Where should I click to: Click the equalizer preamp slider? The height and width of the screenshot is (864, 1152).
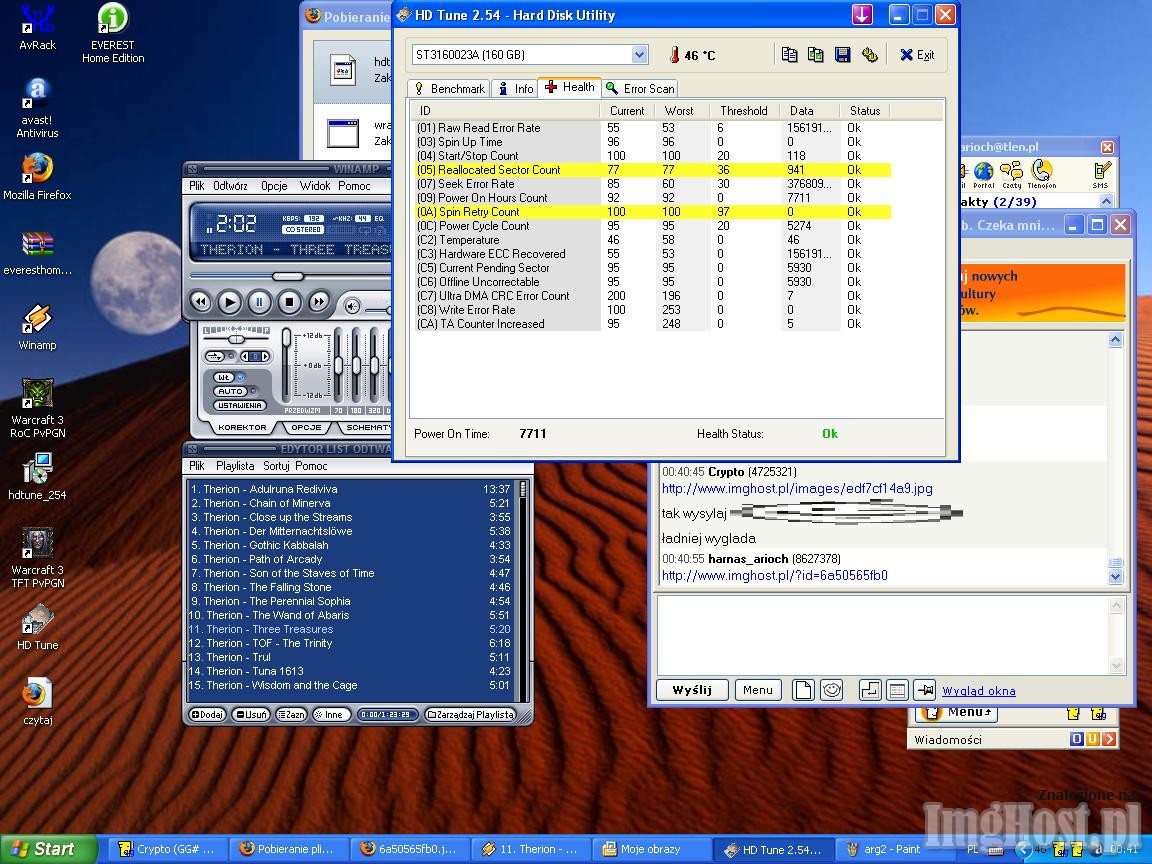click(286, 365)
